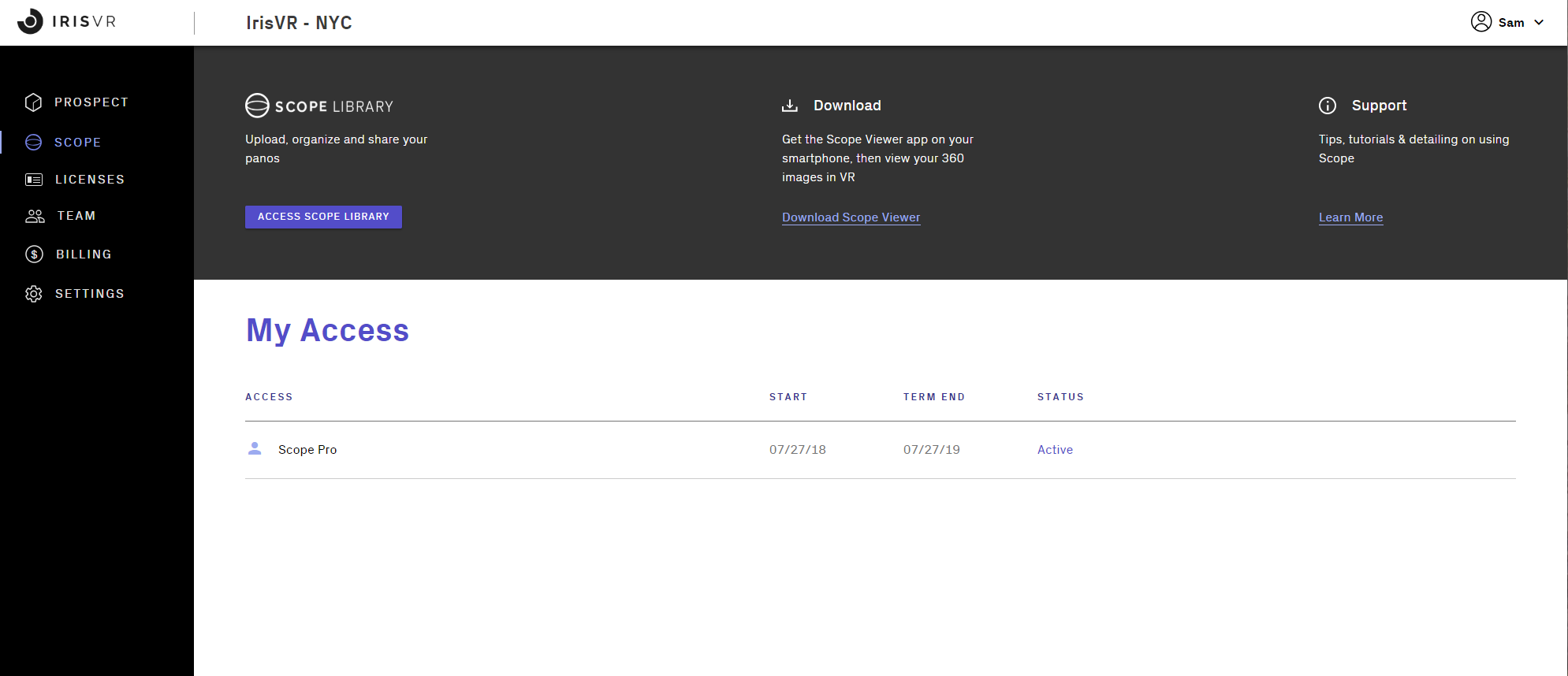Viewport: 1568px width, 676px height.
Task: Click the ACCESS column header
Action: point(269,397)
